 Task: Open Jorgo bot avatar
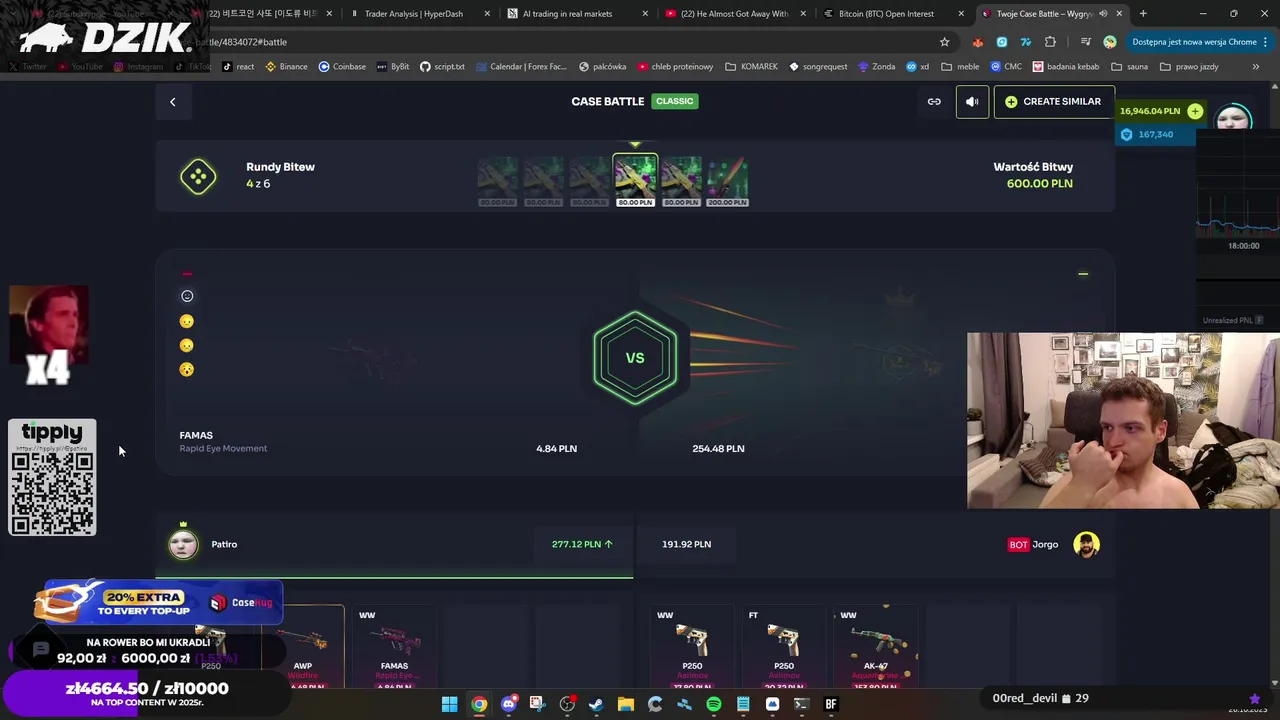pos(1086,544)
